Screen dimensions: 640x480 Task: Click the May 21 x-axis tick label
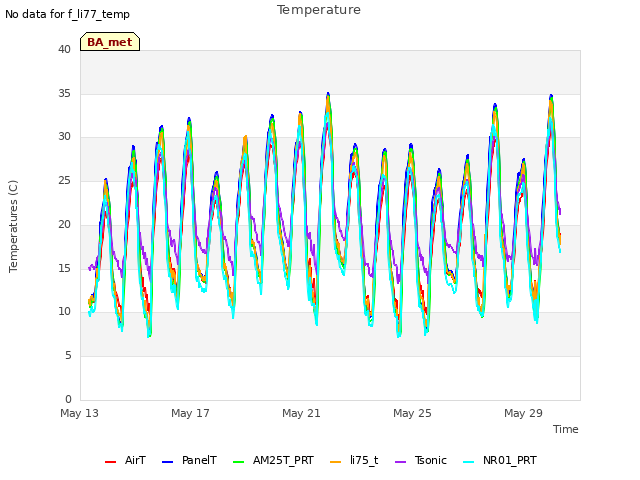click(301, 413)
